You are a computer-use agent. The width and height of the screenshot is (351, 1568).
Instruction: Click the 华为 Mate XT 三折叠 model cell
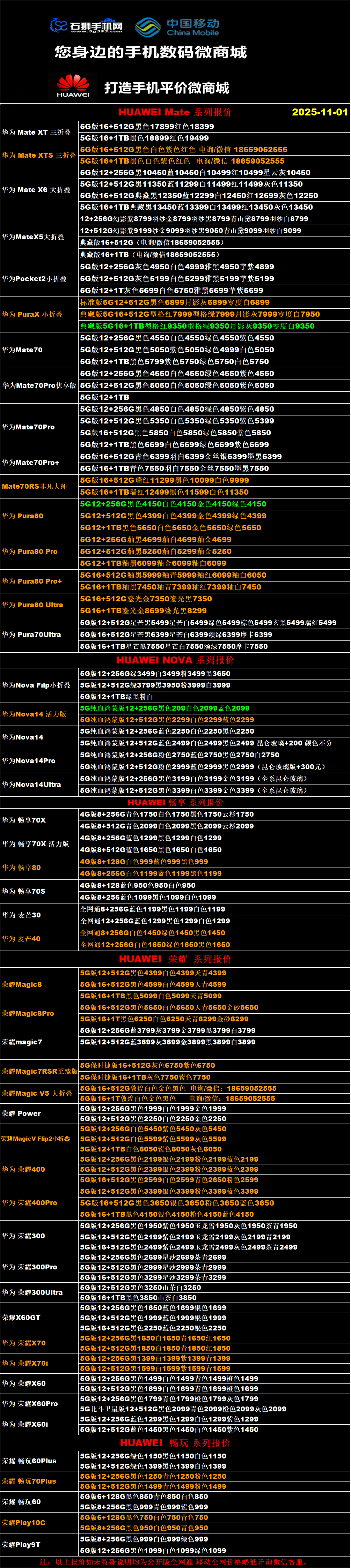36,132
